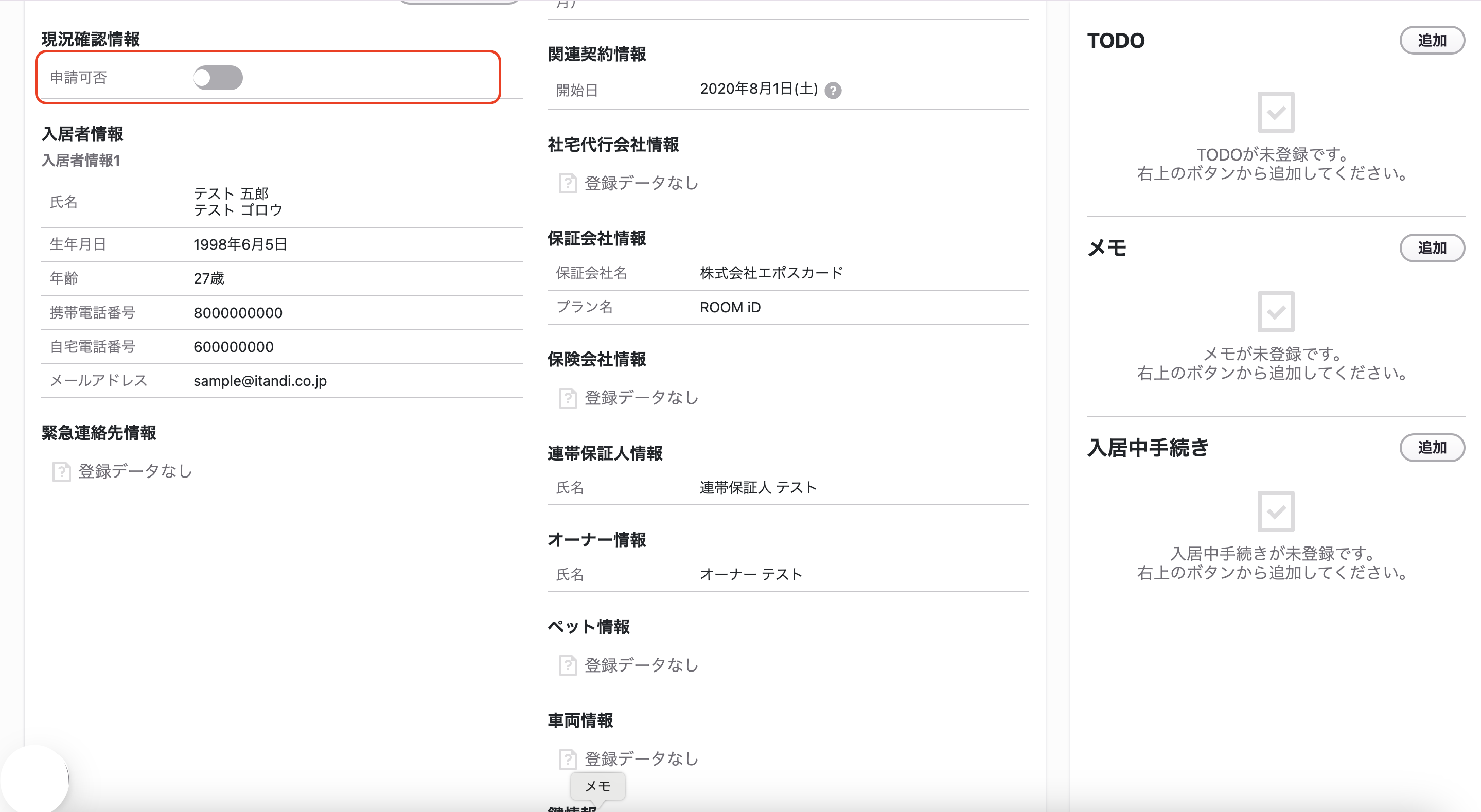Click the birthdate 1998年6月5日
This screenshot has width=1481, height=812.
click(240, 244)
